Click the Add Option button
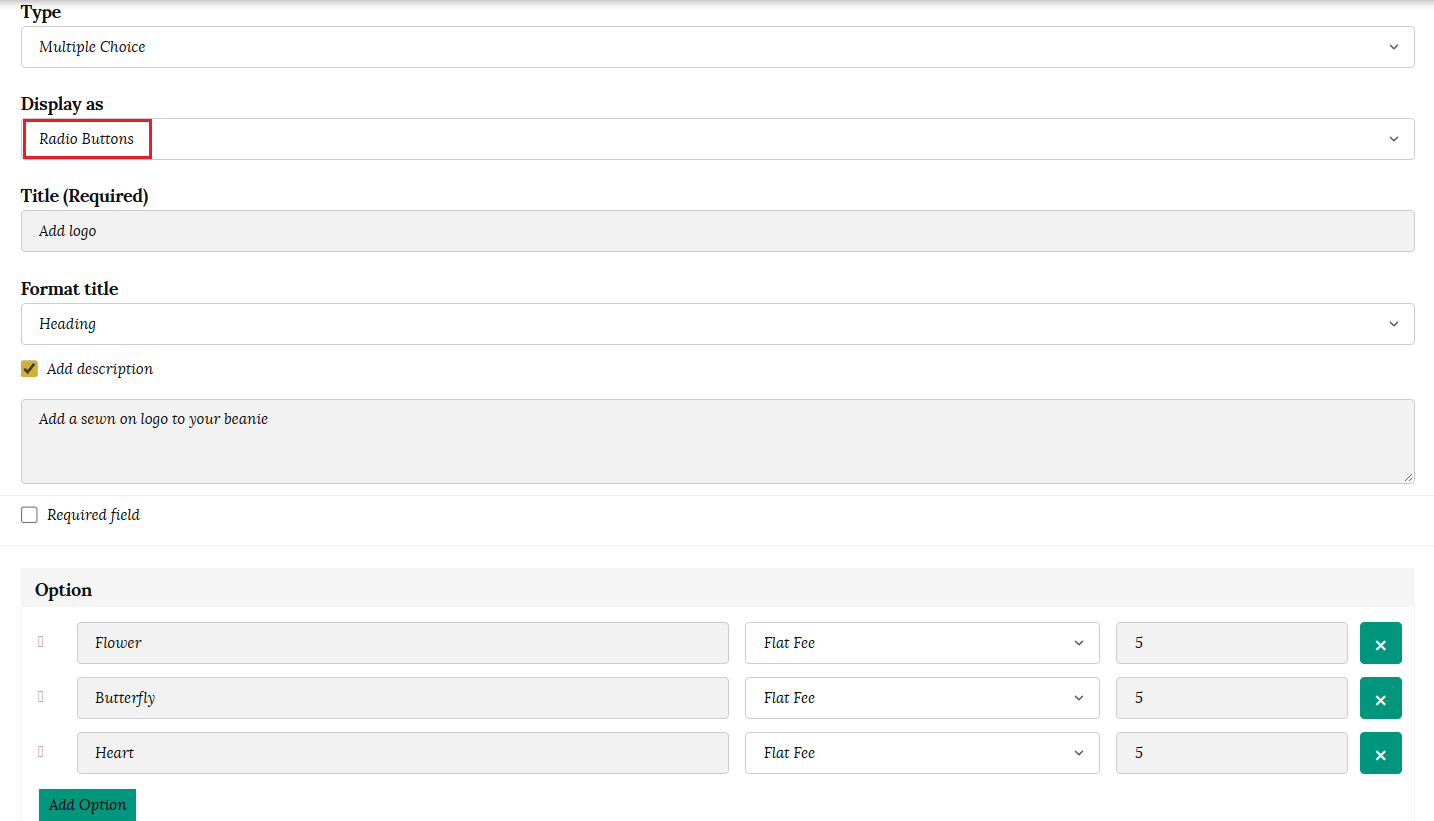 point(88,805)
